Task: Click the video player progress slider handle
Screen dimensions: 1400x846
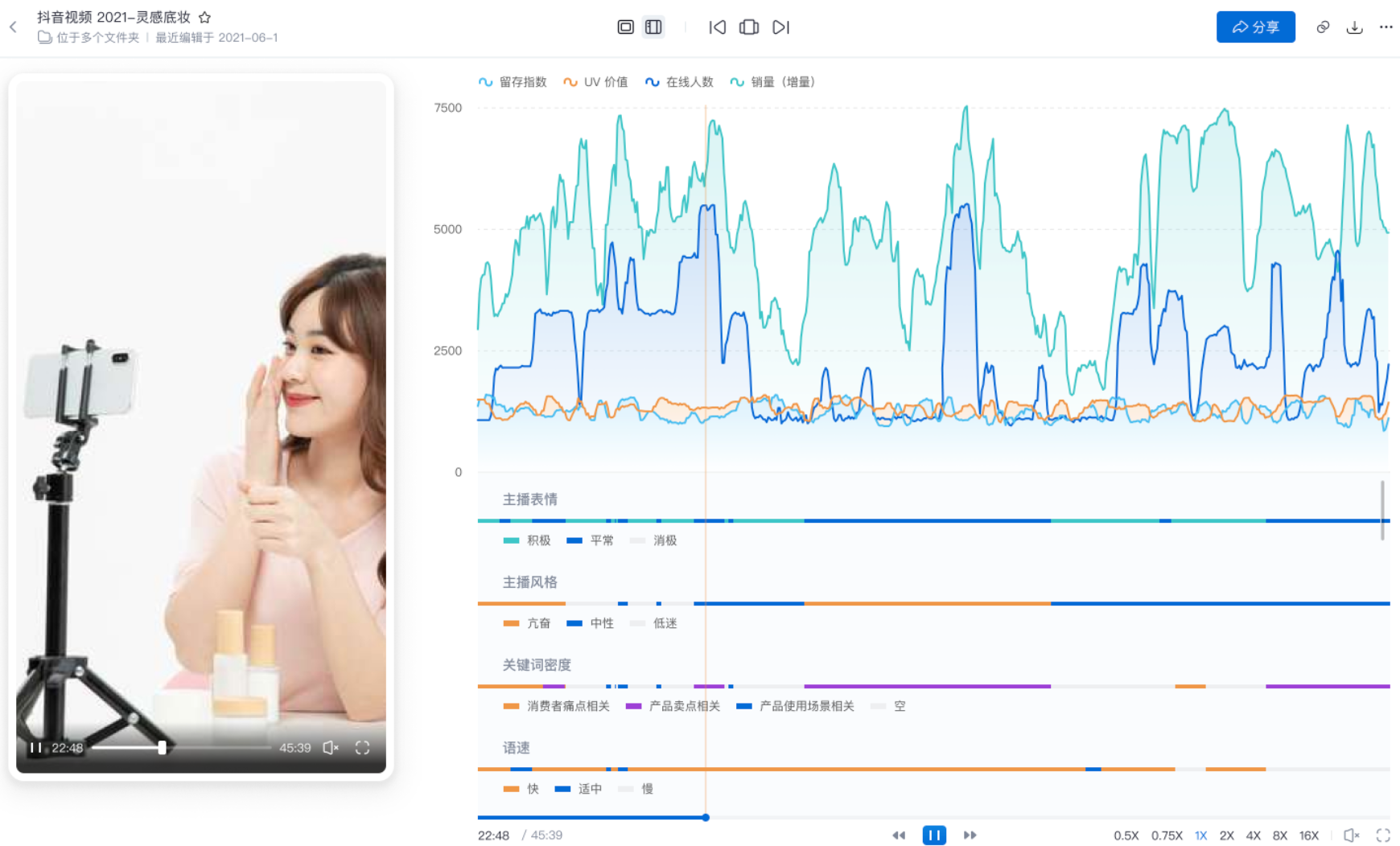Action: click(163, 748)
